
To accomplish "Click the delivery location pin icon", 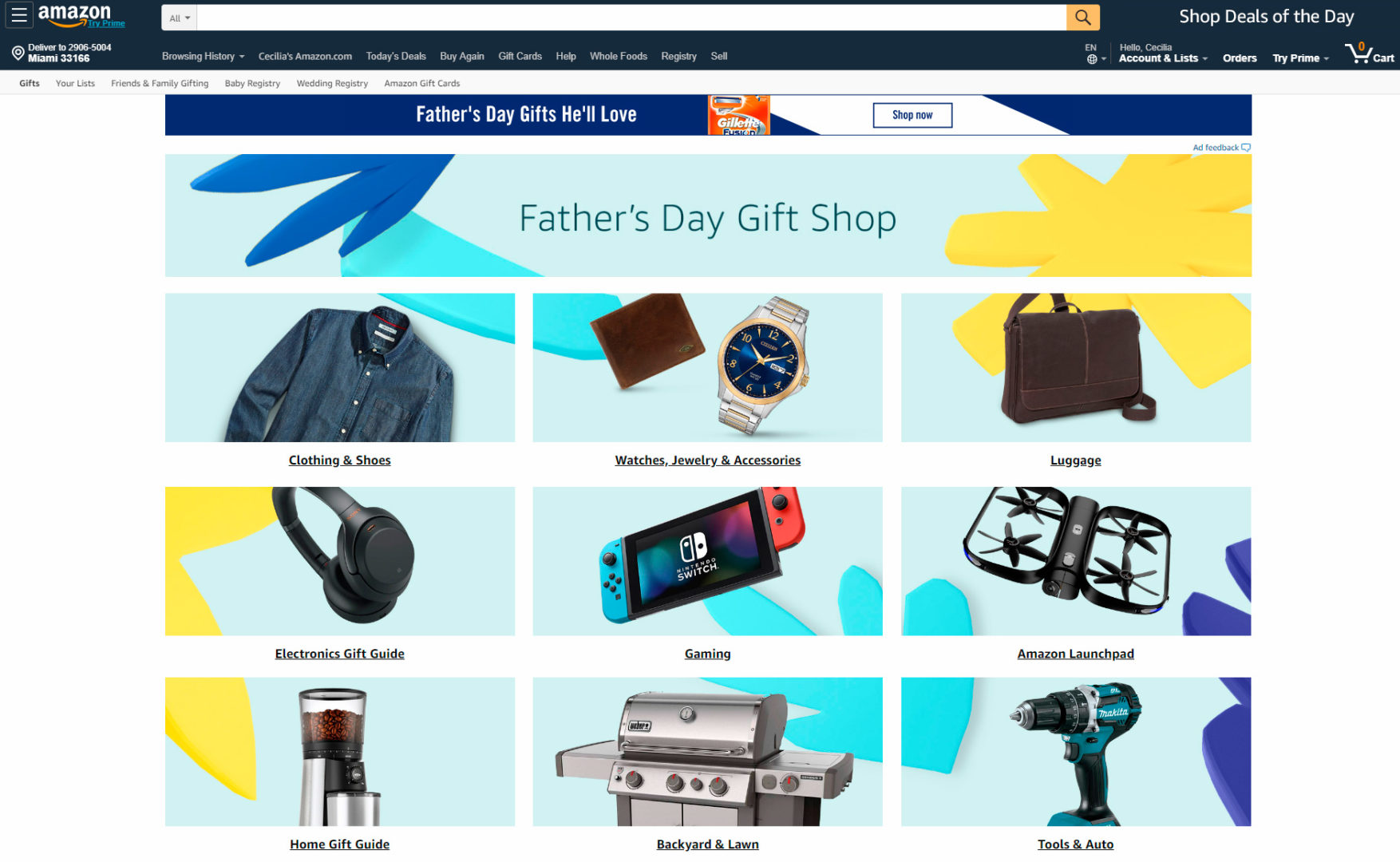I will click(18, 53).
